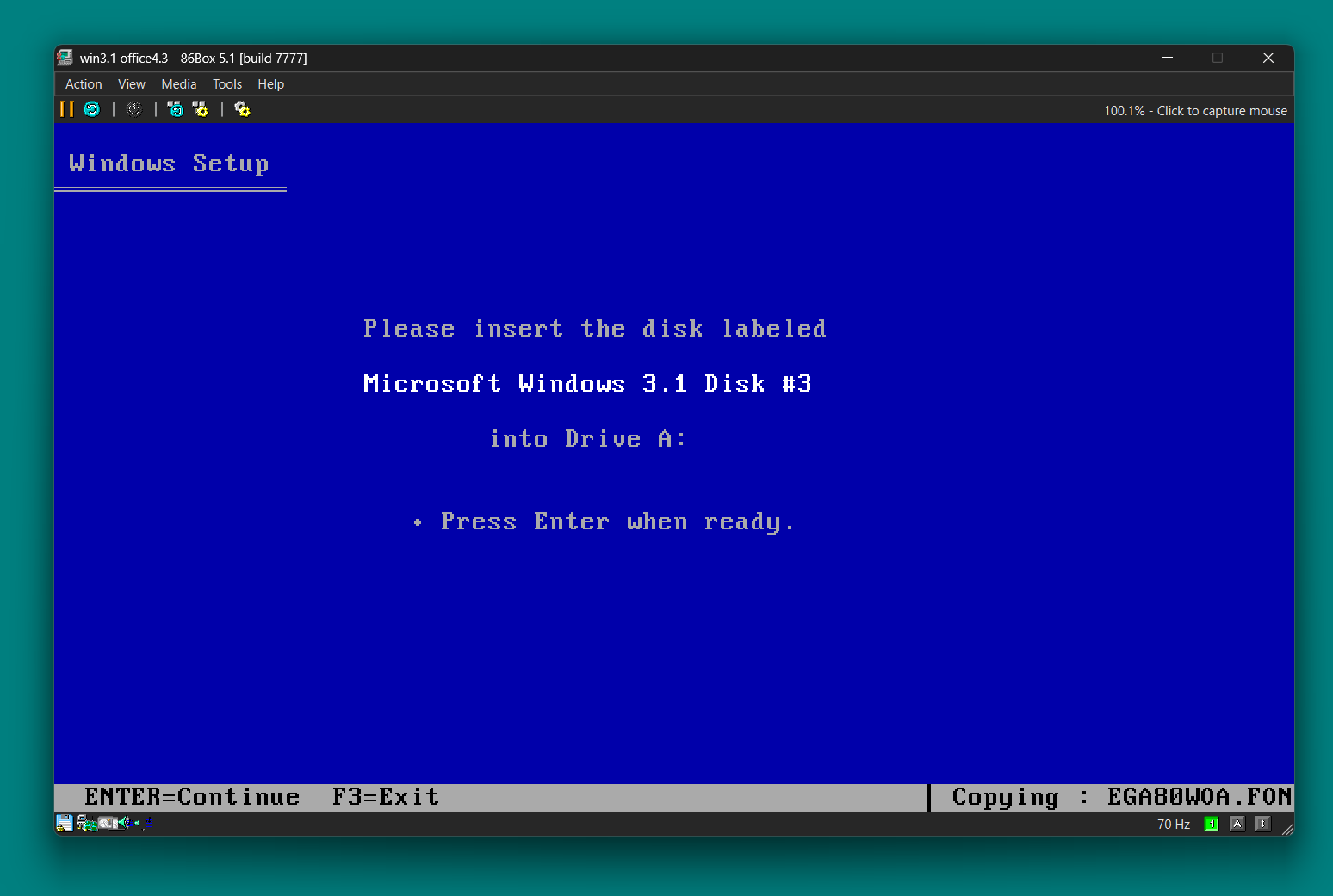Image resolution: width=1333 pixels, height=896 pixels.
Task: Click the emulator screen to capture mouse
Action: (x=673, y=602)
